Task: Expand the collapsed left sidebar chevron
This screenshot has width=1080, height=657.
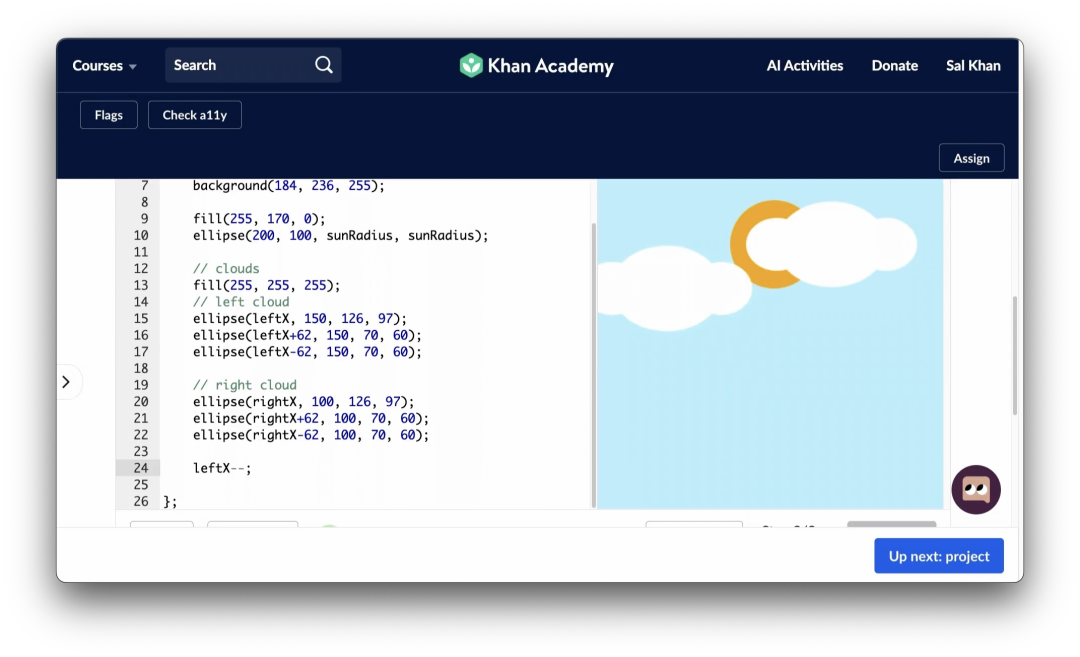Action: pyautogui.click(x=66, y=382)
